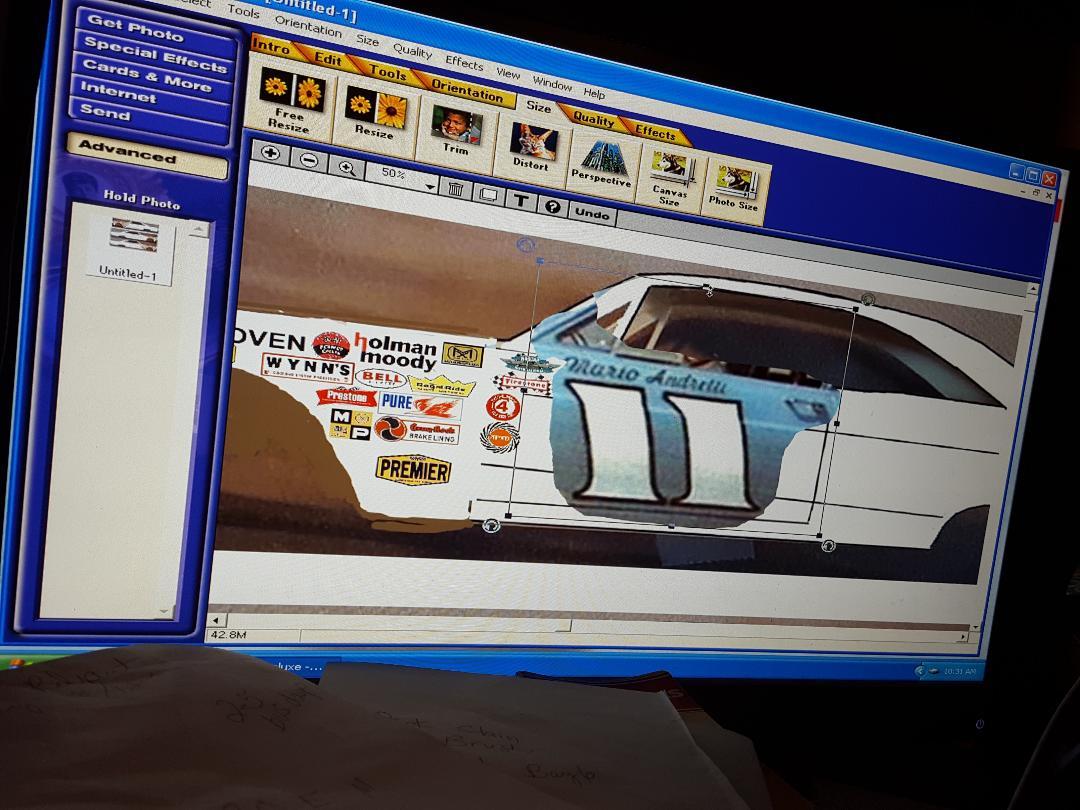Select the magnifying glass zoom tool

pos(347,167)
